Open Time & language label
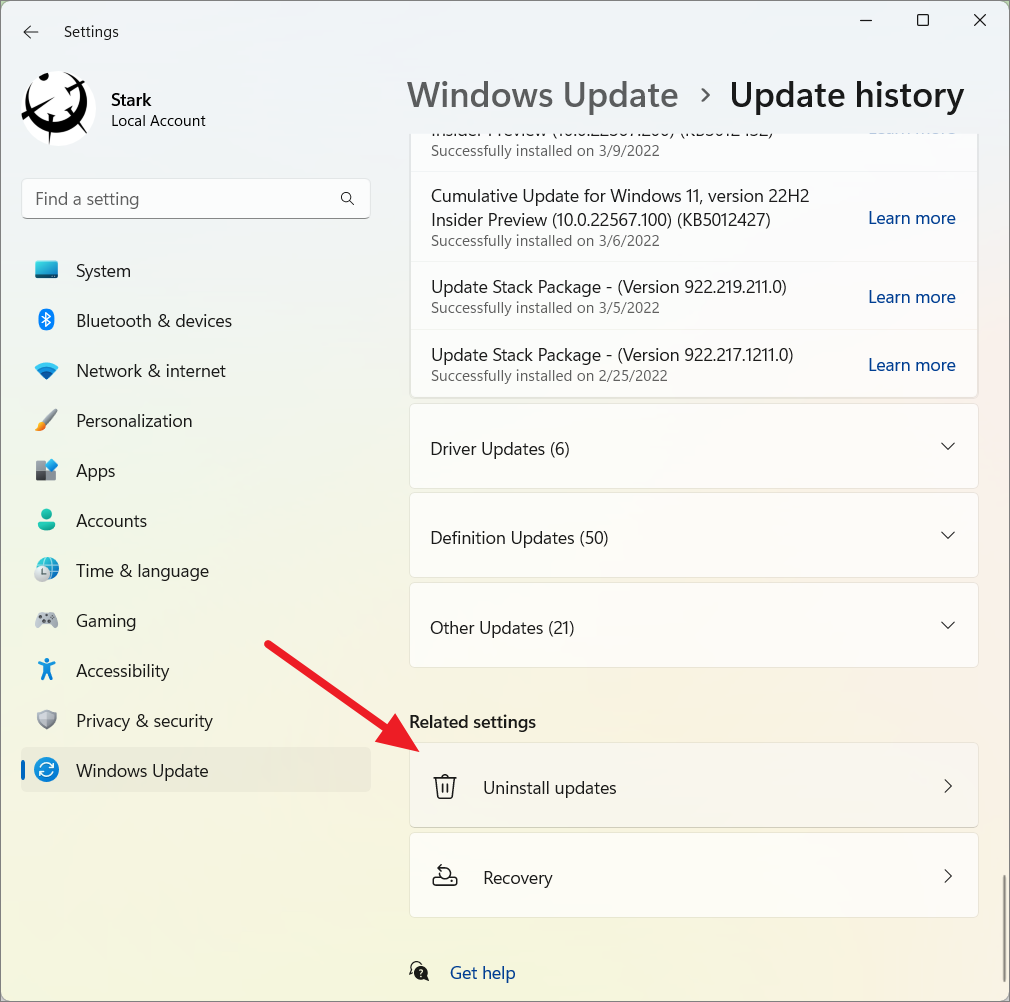Screen dimensions: 1010x1002 pos(142,571)
